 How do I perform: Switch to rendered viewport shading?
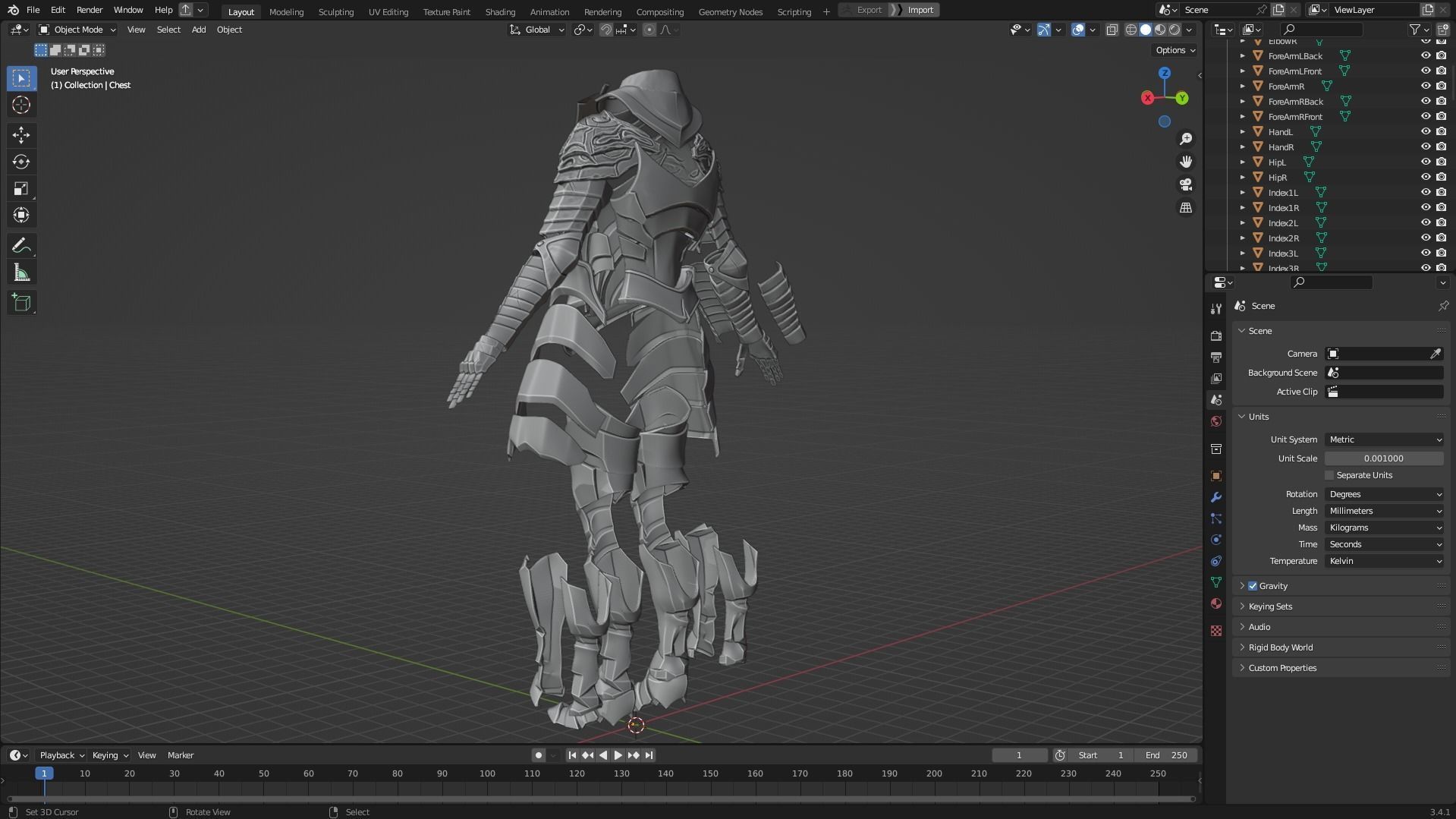click(x=1175, y=30)
